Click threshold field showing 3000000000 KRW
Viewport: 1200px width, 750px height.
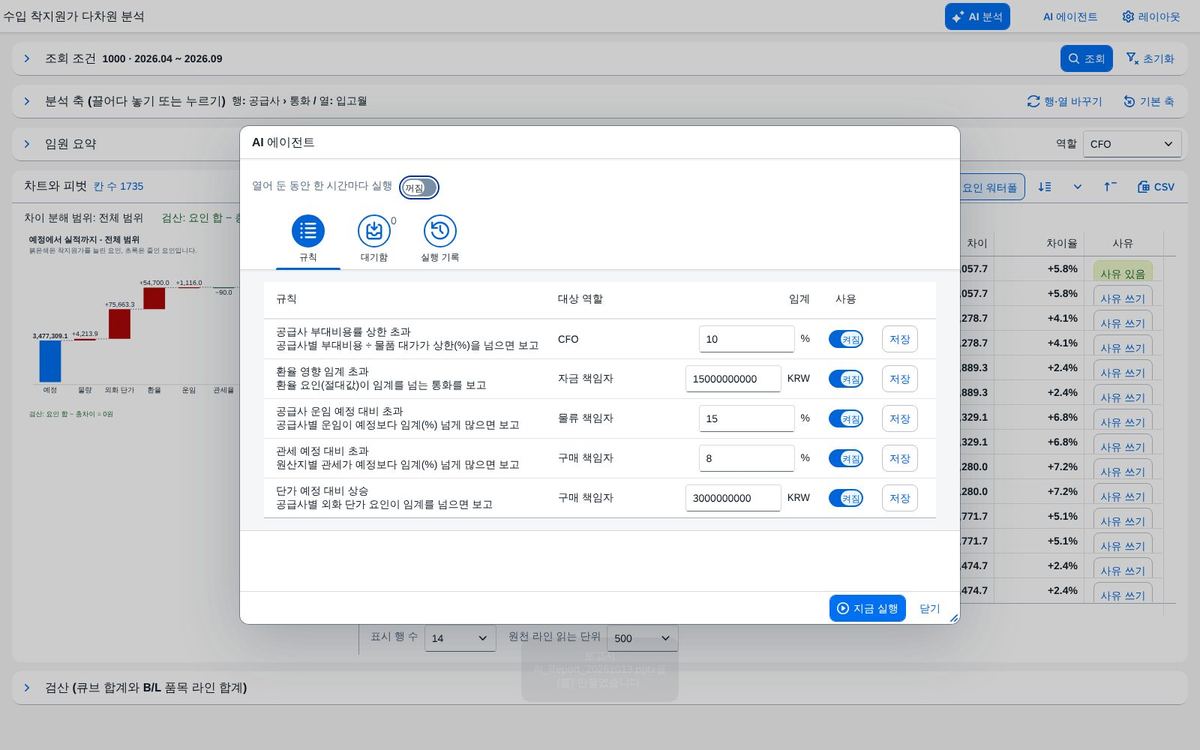tap(733, 498)
